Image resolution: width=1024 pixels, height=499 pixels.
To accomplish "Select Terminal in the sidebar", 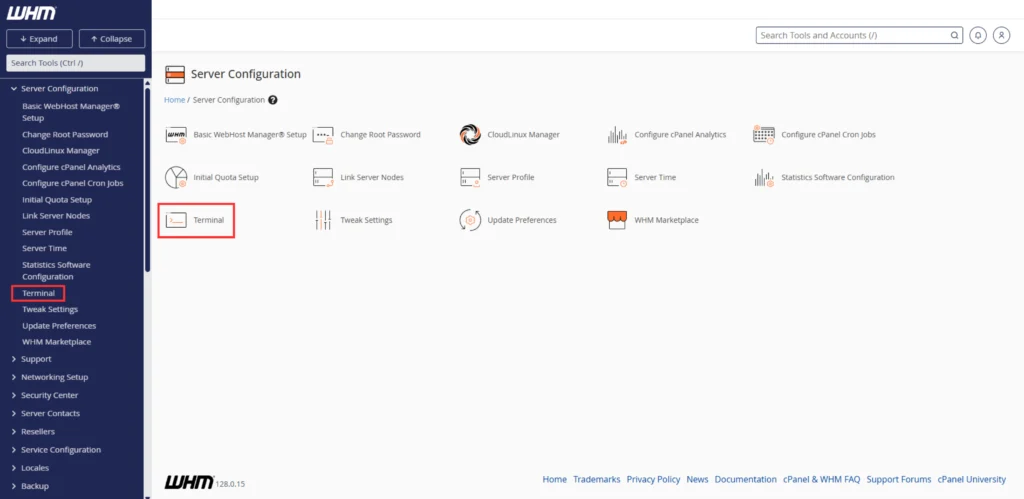I will [39, 293].
